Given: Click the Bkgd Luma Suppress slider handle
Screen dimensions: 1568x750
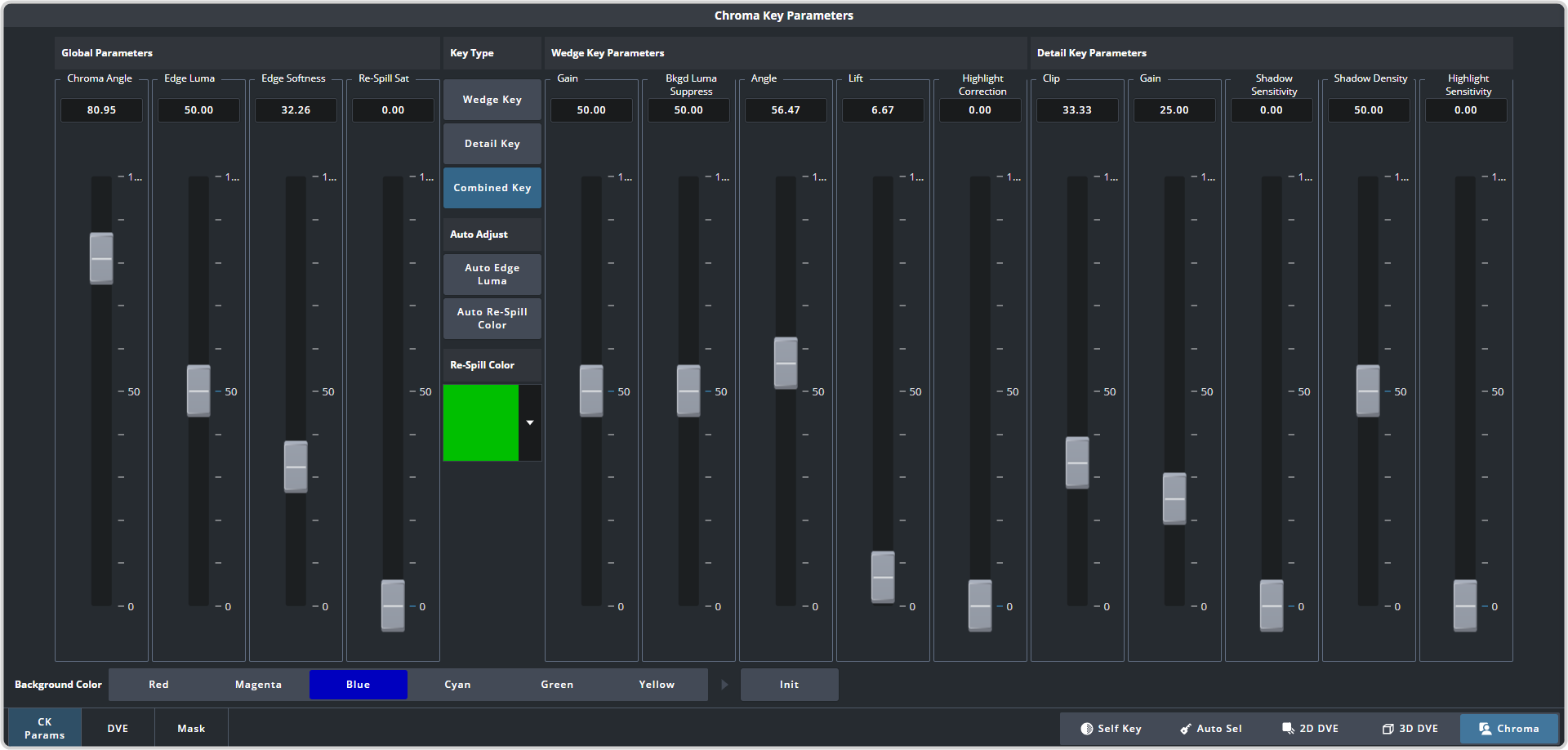Looking at the screenshot, I should tap(688, 391).
